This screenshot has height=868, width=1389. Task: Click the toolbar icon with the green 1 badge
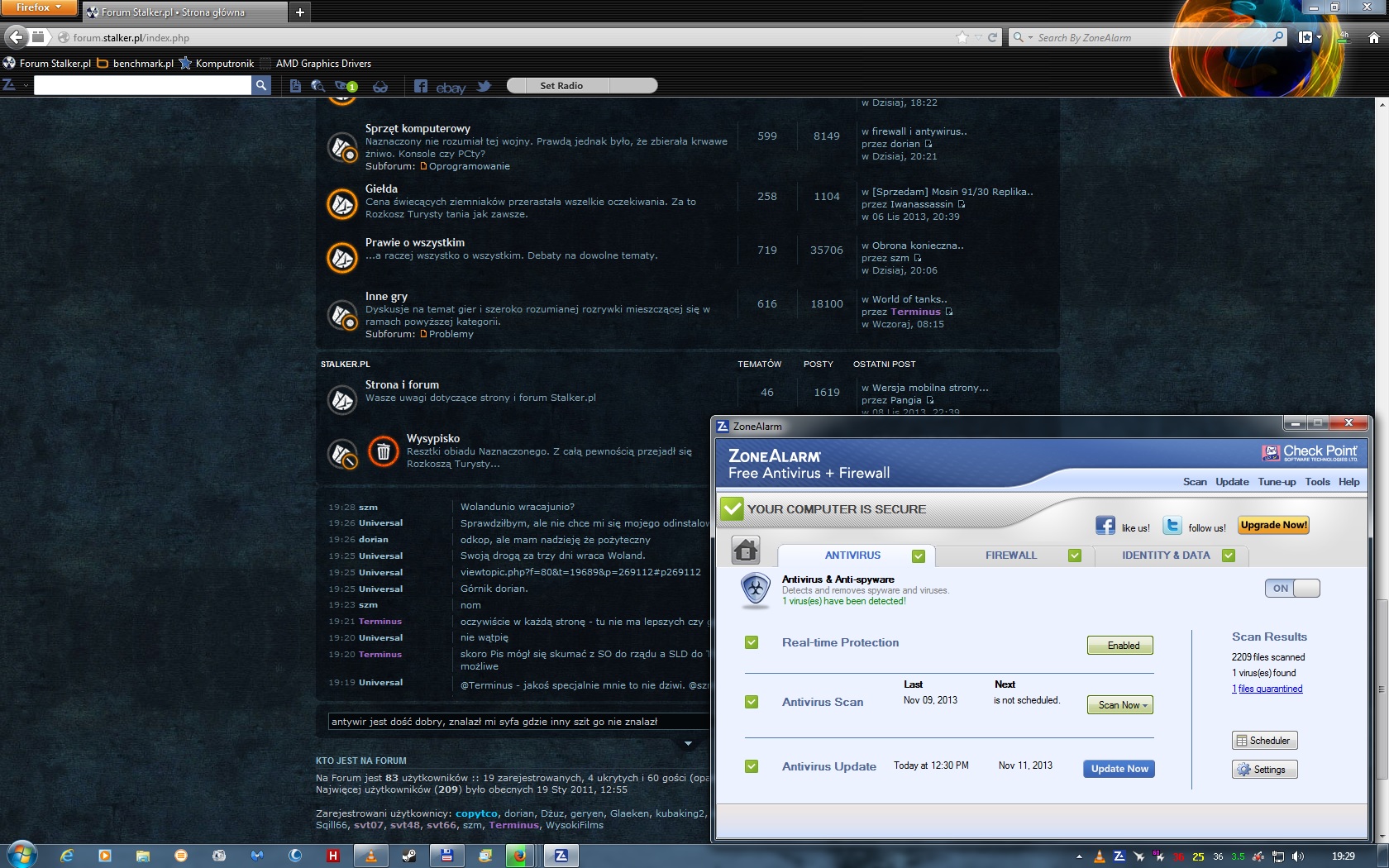click(x=346, y=86)
